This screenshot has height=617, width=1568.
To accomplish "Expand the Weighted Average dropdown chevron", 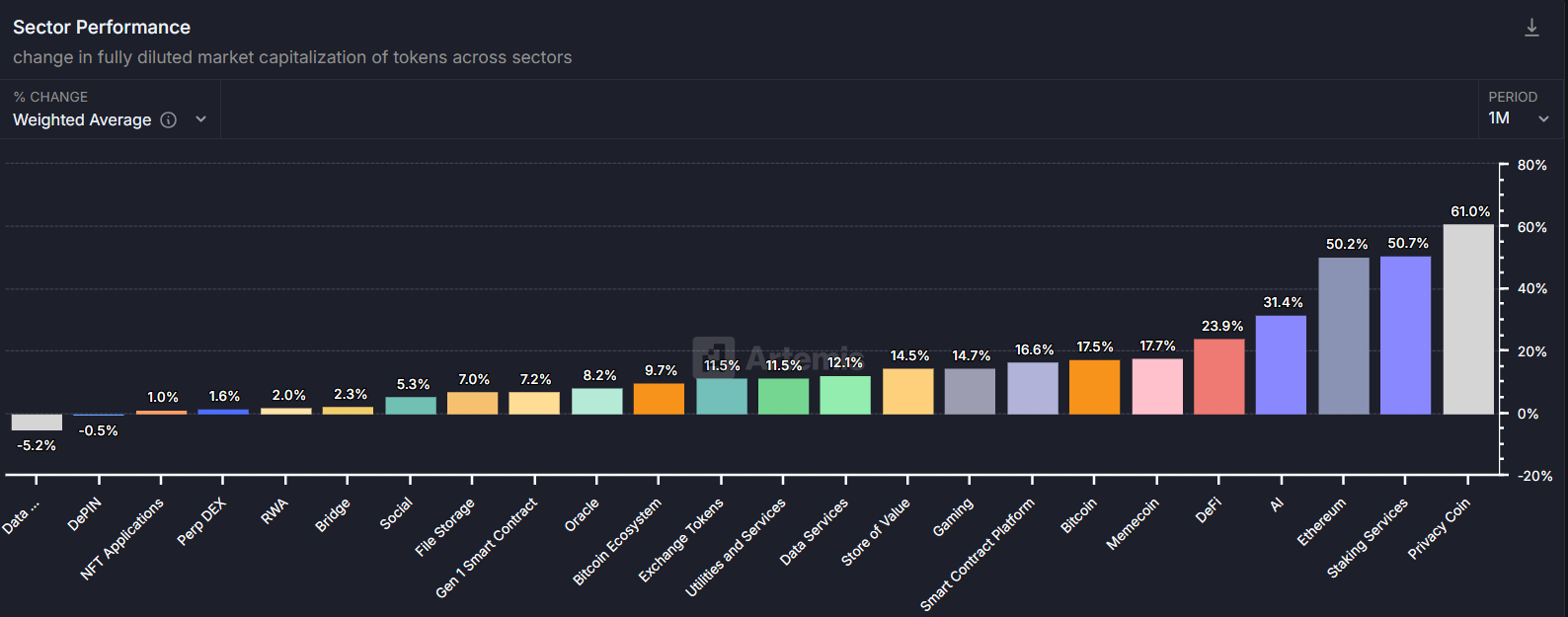I will 201,119.
